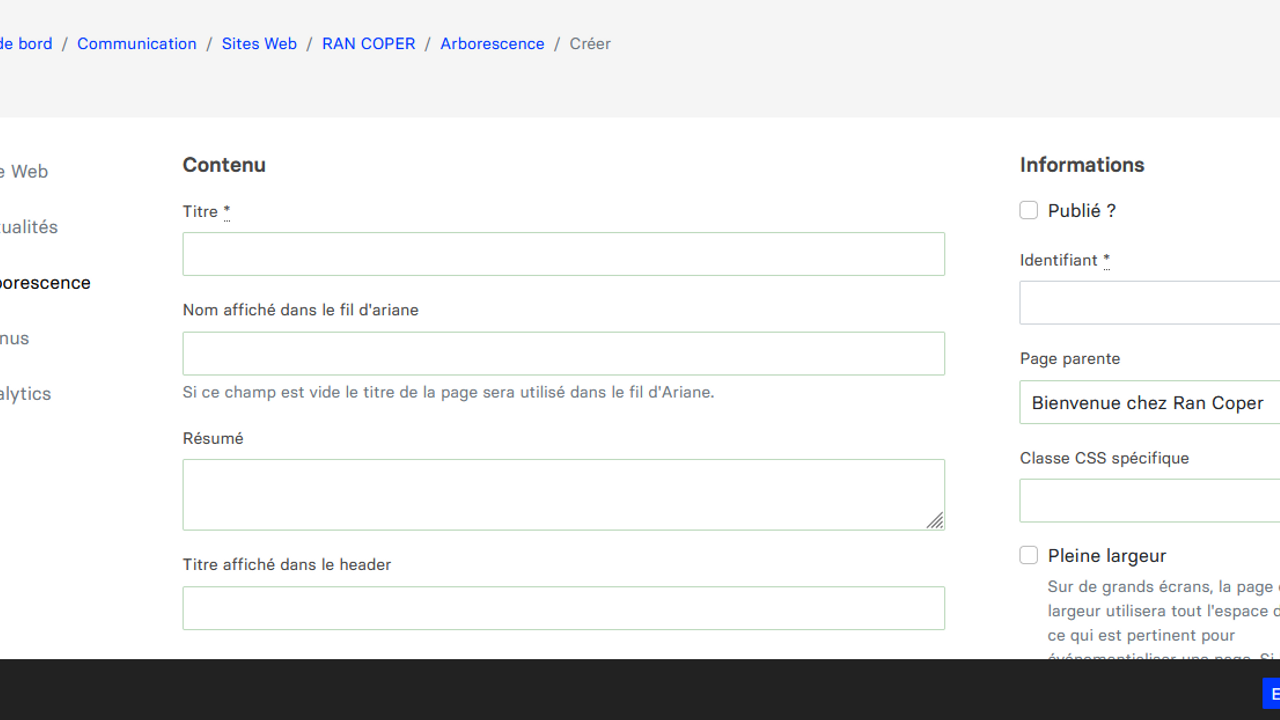Go to Communication in the breadcrumb
This screenshot has height=720, width=1280.
(x=137, y=44)
